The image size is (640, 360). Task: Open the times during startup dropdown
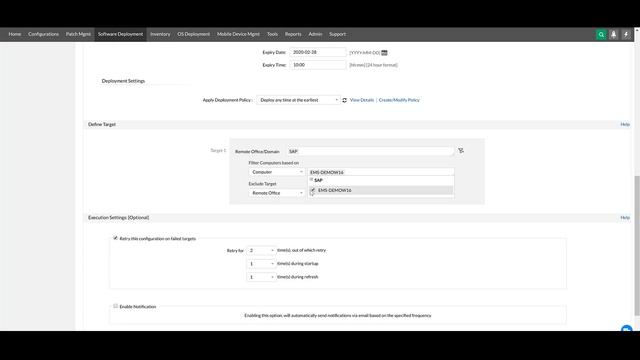pyautogui.click(x=261, y=264)
